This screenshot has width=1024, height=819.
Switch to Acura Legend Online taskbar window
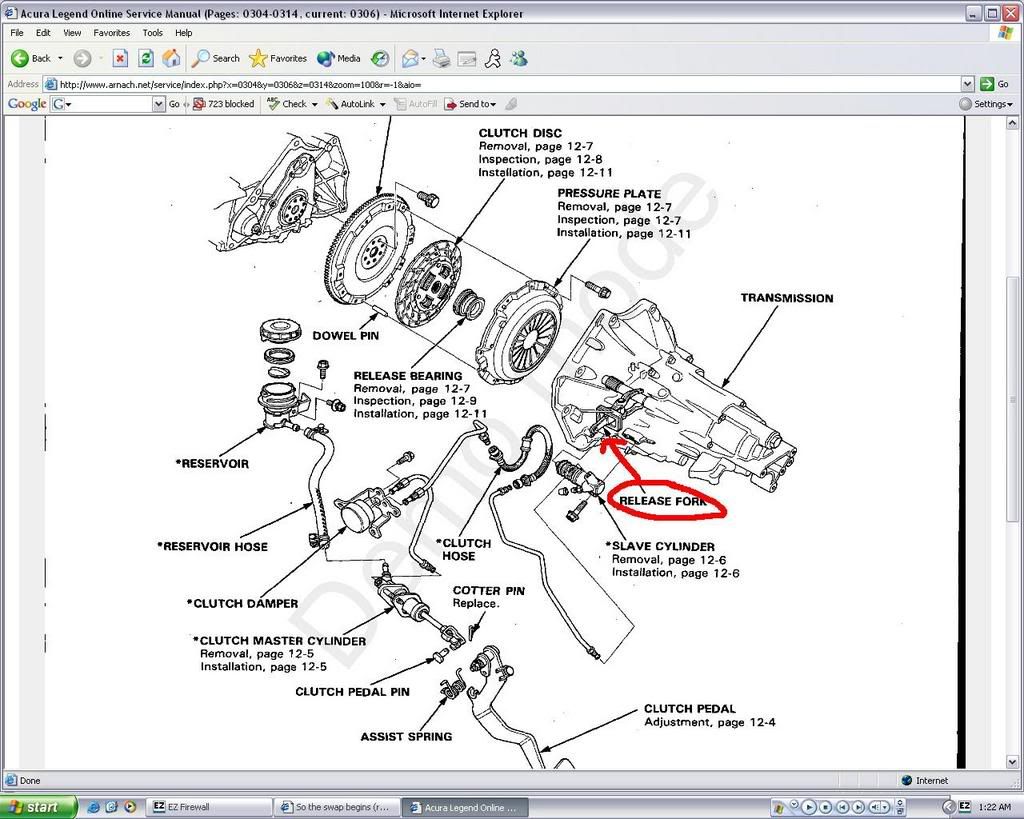tap(464, 807)
